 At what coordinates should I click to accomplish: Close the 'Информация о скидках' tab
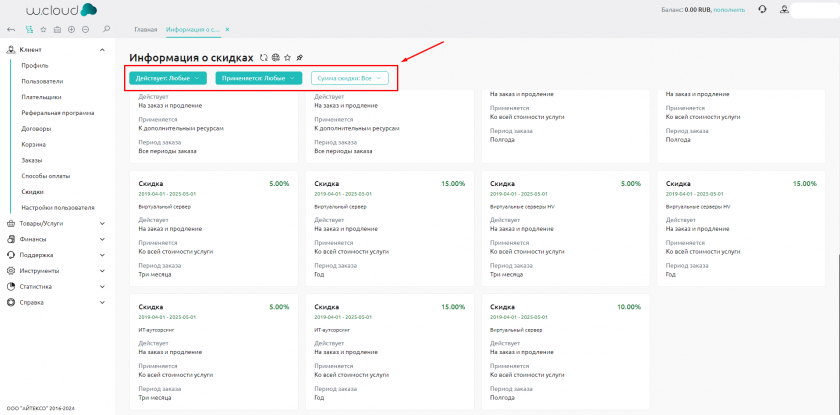(228, 30)
